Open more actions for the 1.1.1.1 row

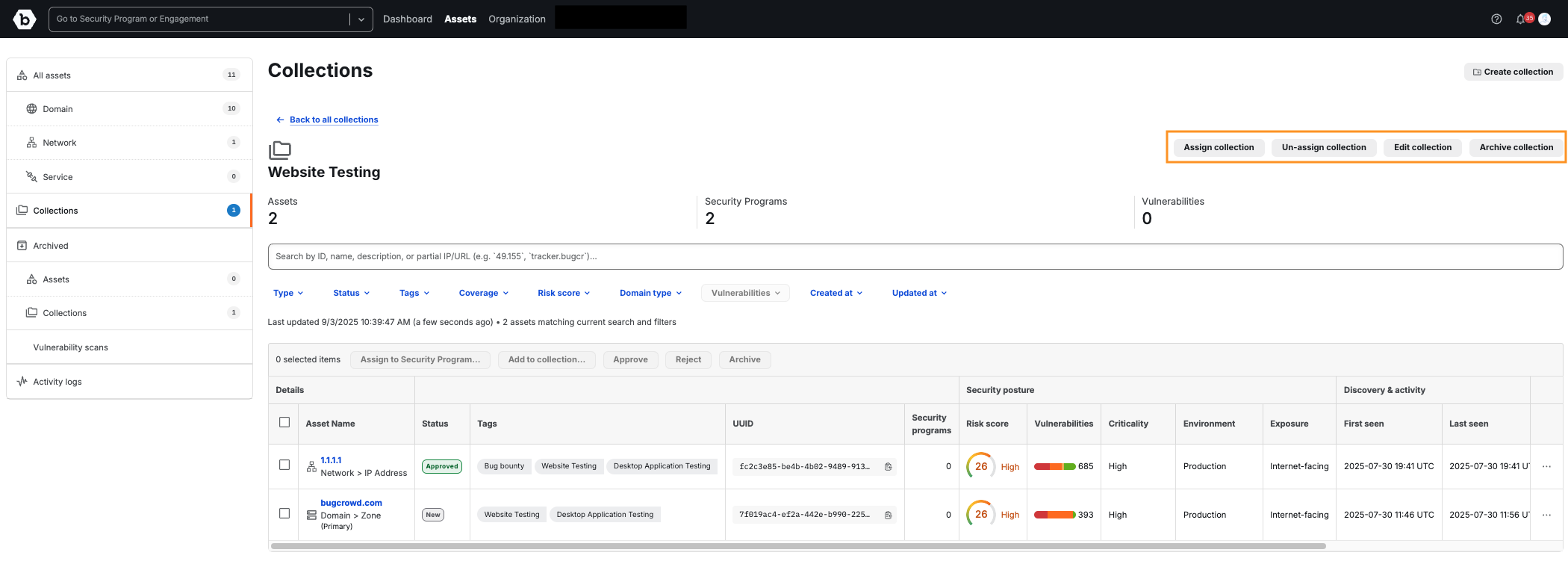tap(1546, 467)
